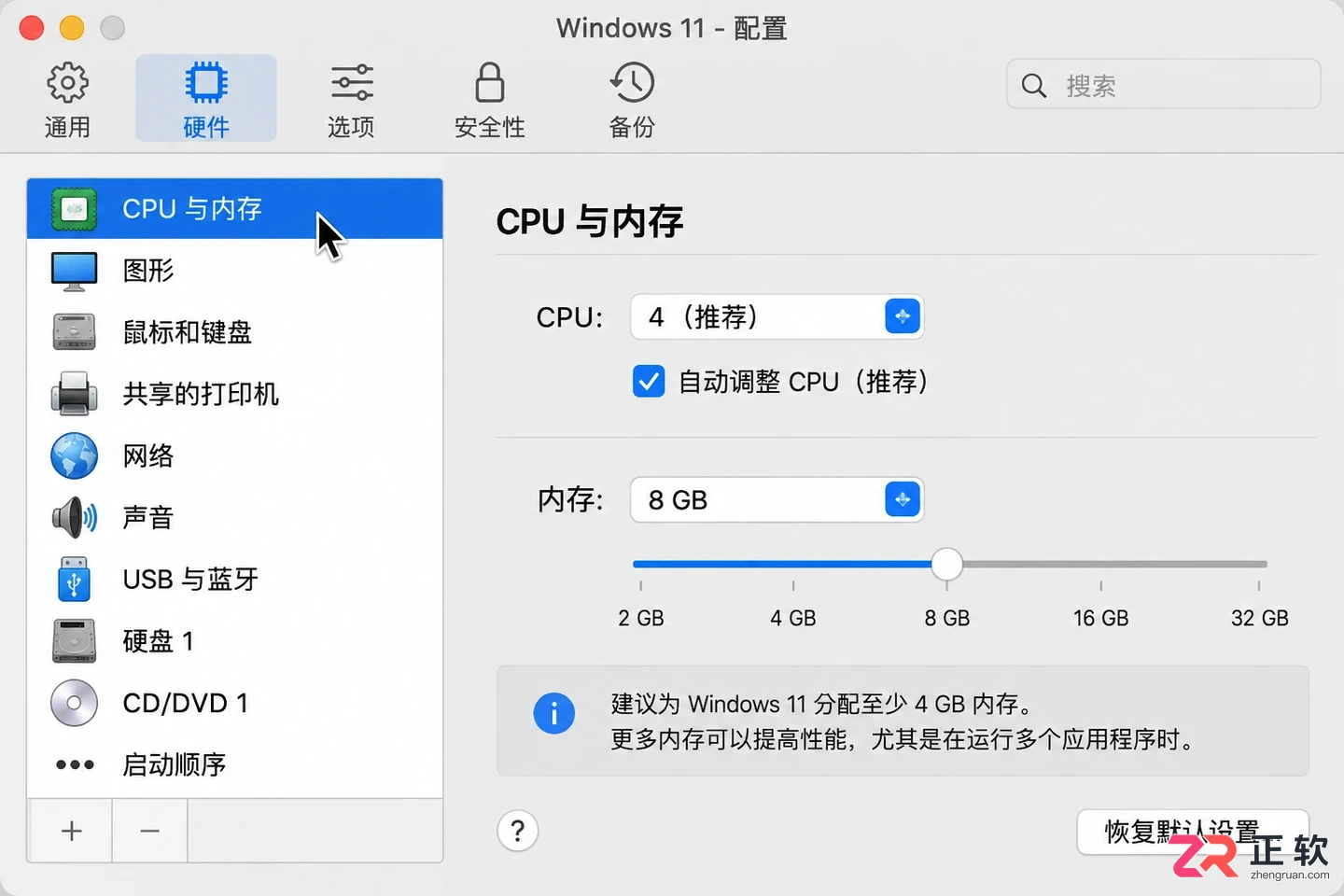
Task: Click the memory slider handle
Action: click(x=946, y=564)
